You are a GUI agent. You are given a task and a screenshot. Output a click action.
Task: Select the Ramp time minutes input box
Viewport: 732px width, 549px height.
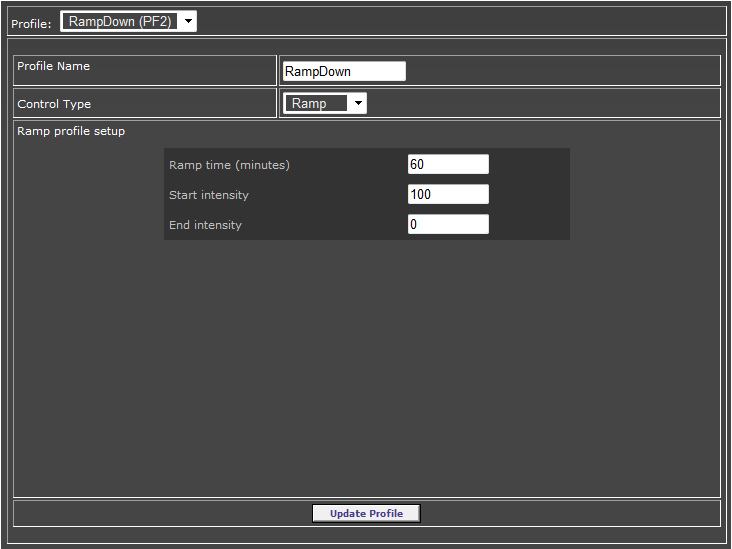point(448,164)
